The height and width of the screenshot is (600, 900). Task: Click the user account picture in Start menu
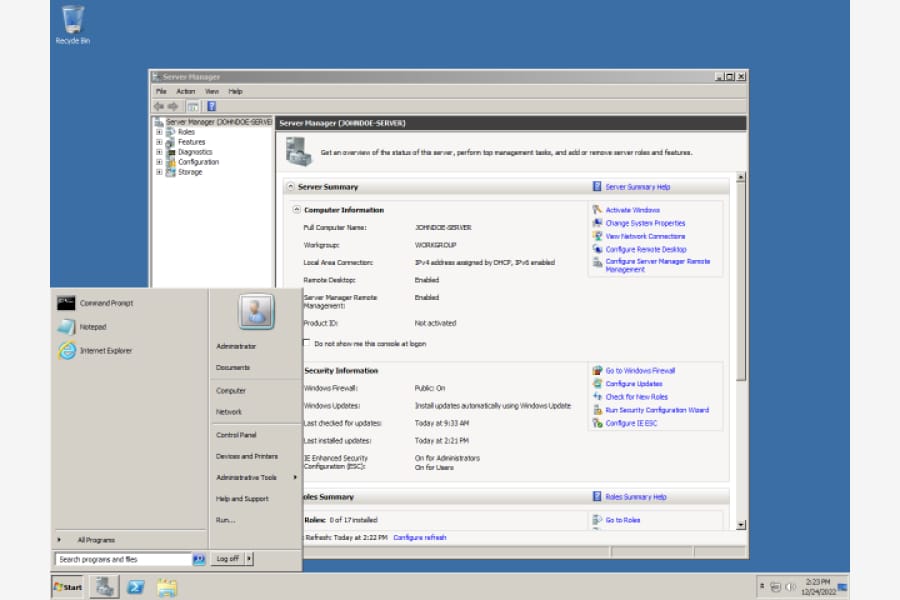pyautogui.click(x=256, y=312)
